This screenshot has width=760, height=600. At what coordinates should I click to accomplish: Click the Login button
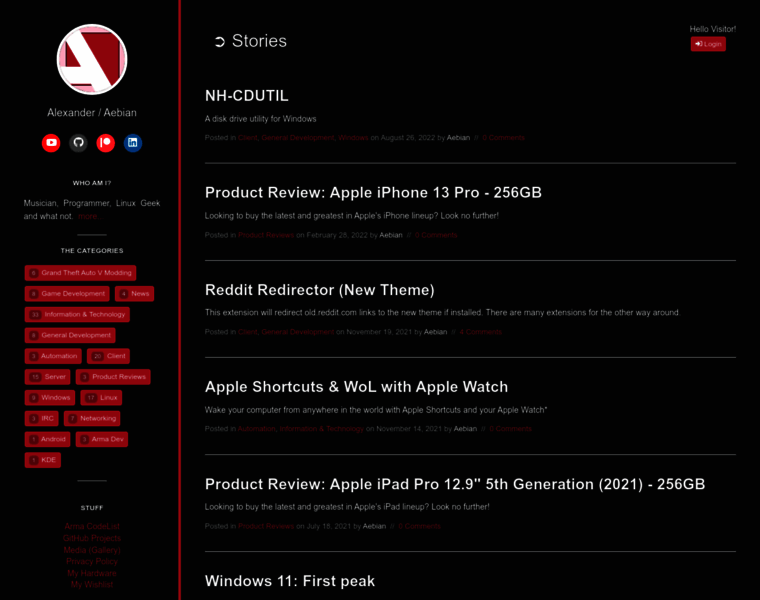[x=708, y=44]
